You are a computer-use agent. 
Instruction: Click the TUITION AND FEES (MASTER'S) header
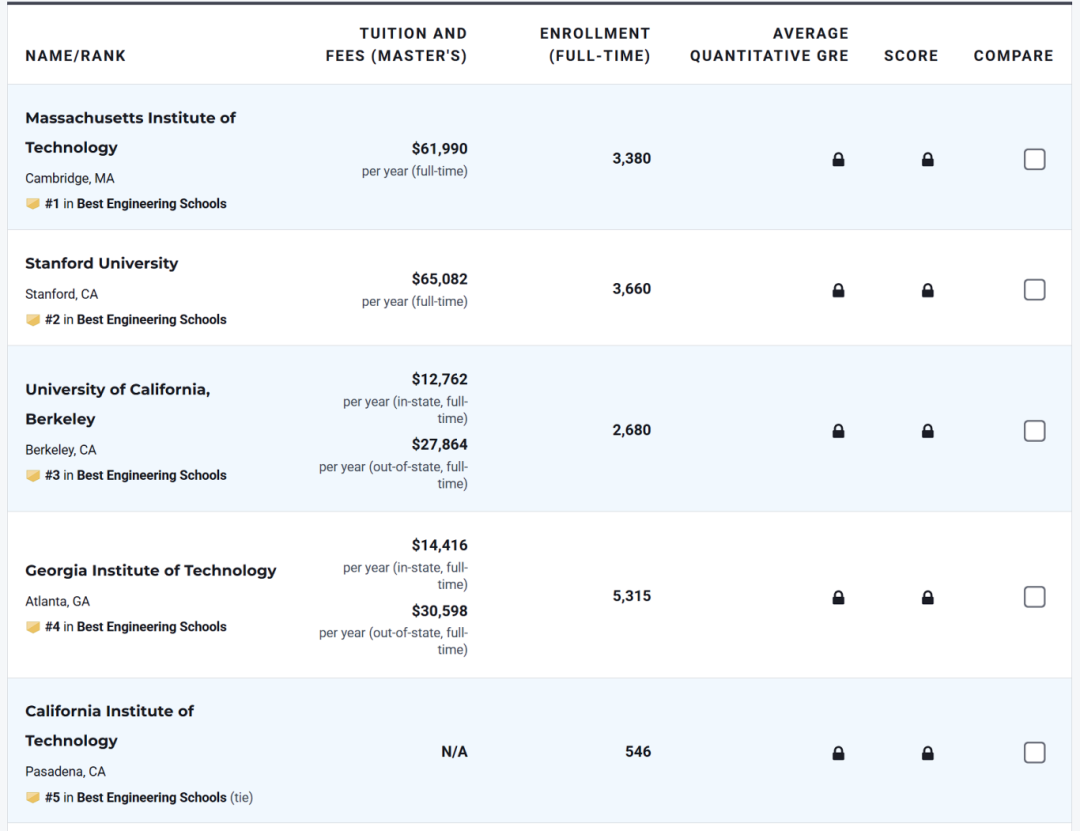point(396,45)
